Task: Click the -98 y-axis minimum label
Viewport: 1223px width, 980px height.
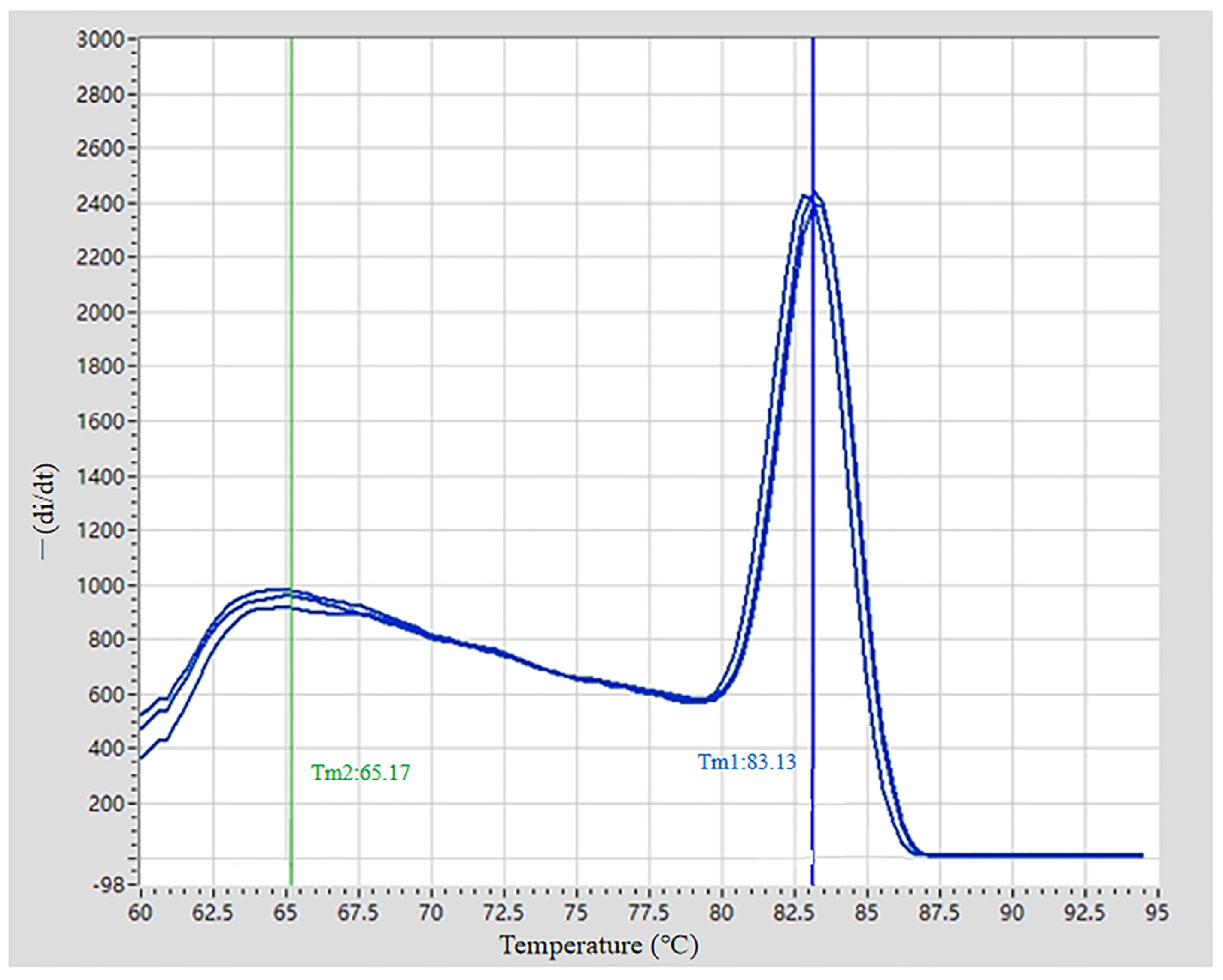Action: [x=108, y=886]
